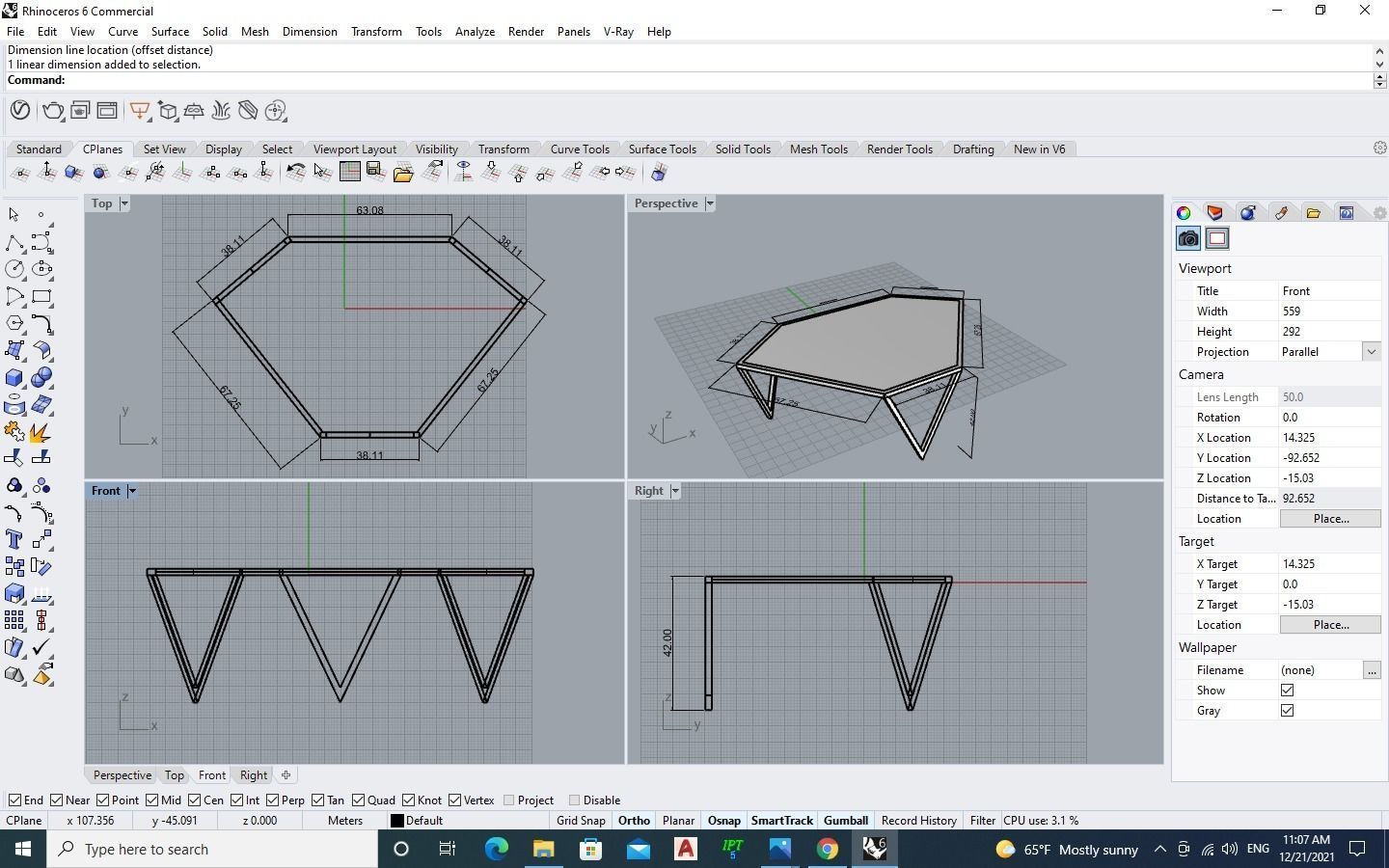Switch to the Drafting toolbar tab
The width and height of the screenshot is (1389, 868).
click(973, 149)
